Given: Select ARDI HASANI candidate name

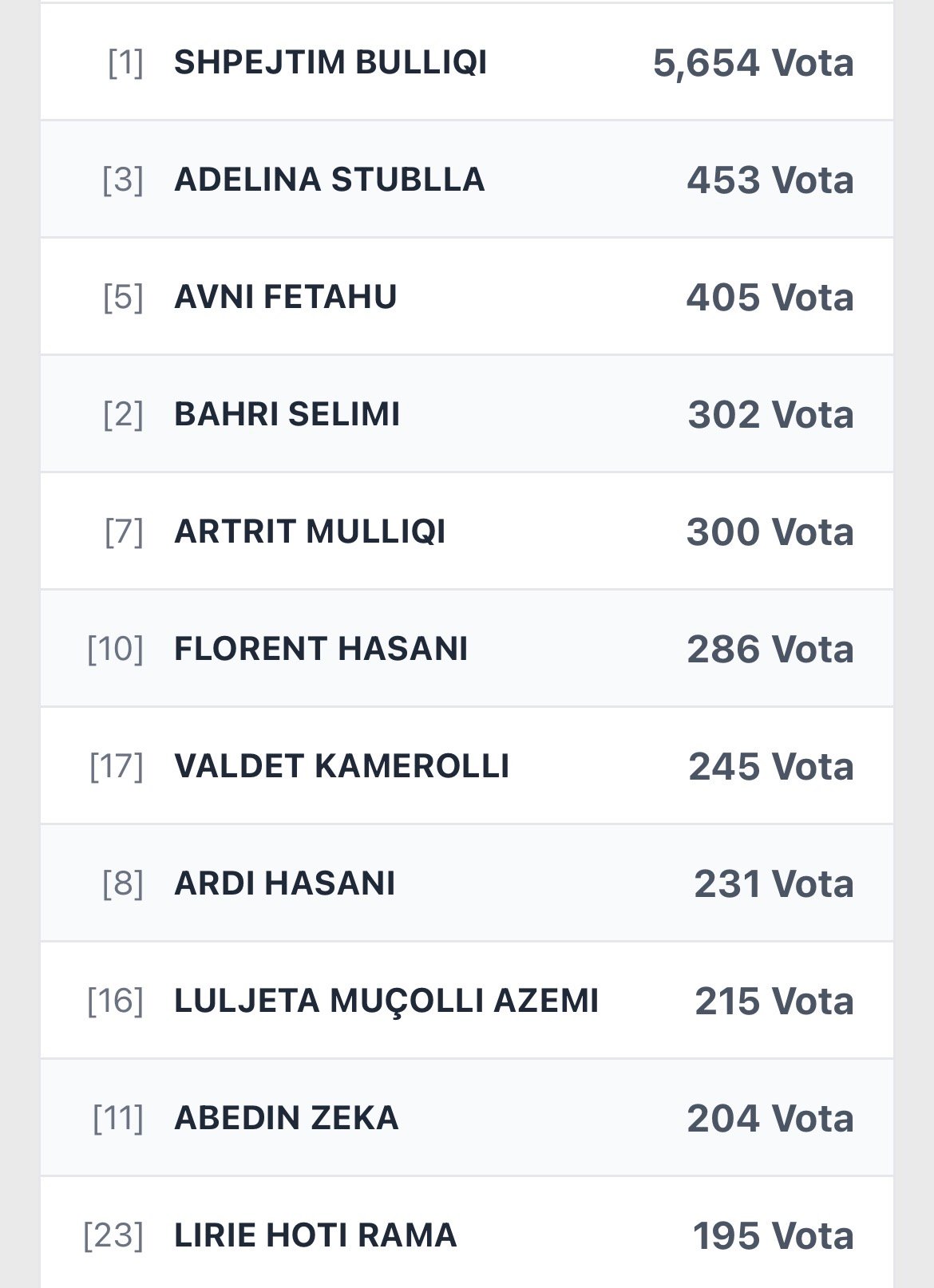Looking at the screenshot, I should 284,883.
